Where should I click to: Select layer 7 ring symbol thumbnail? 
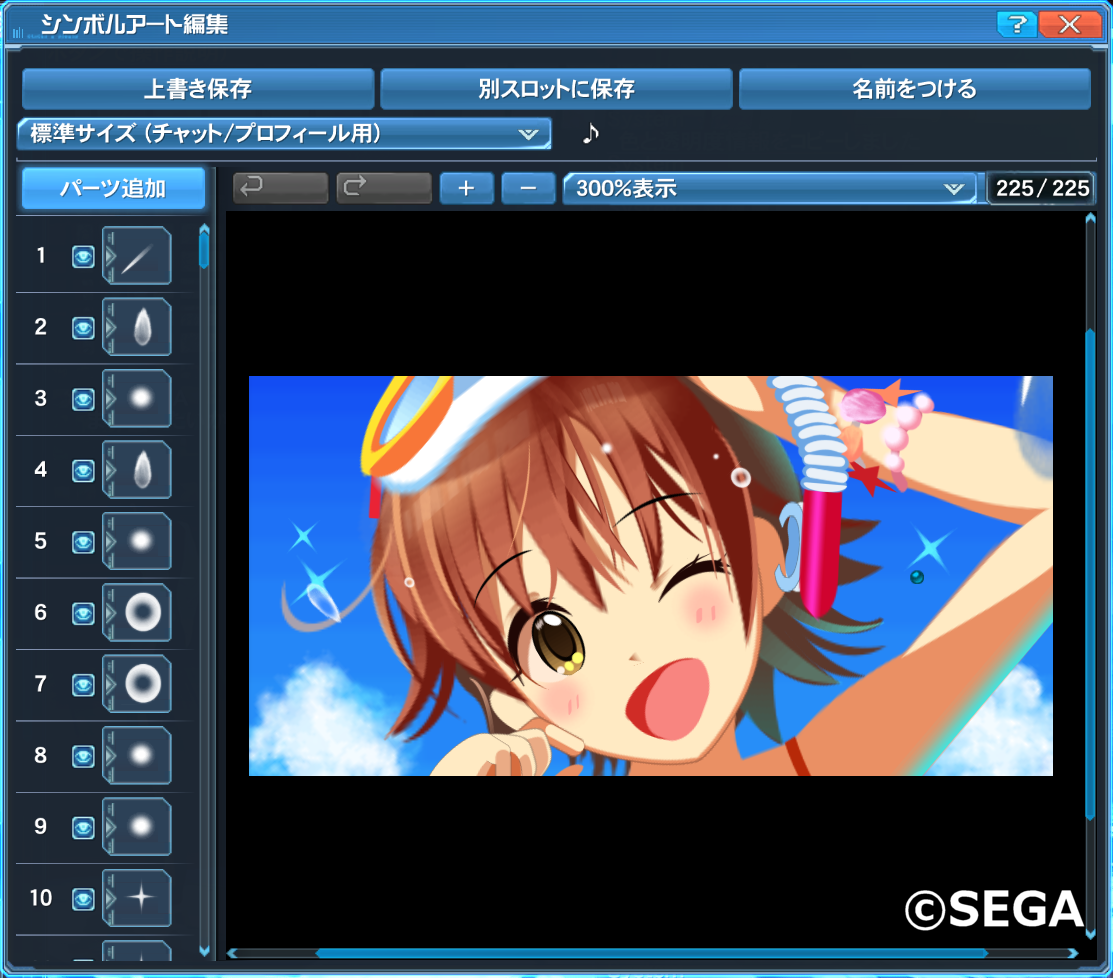[137, 684]
